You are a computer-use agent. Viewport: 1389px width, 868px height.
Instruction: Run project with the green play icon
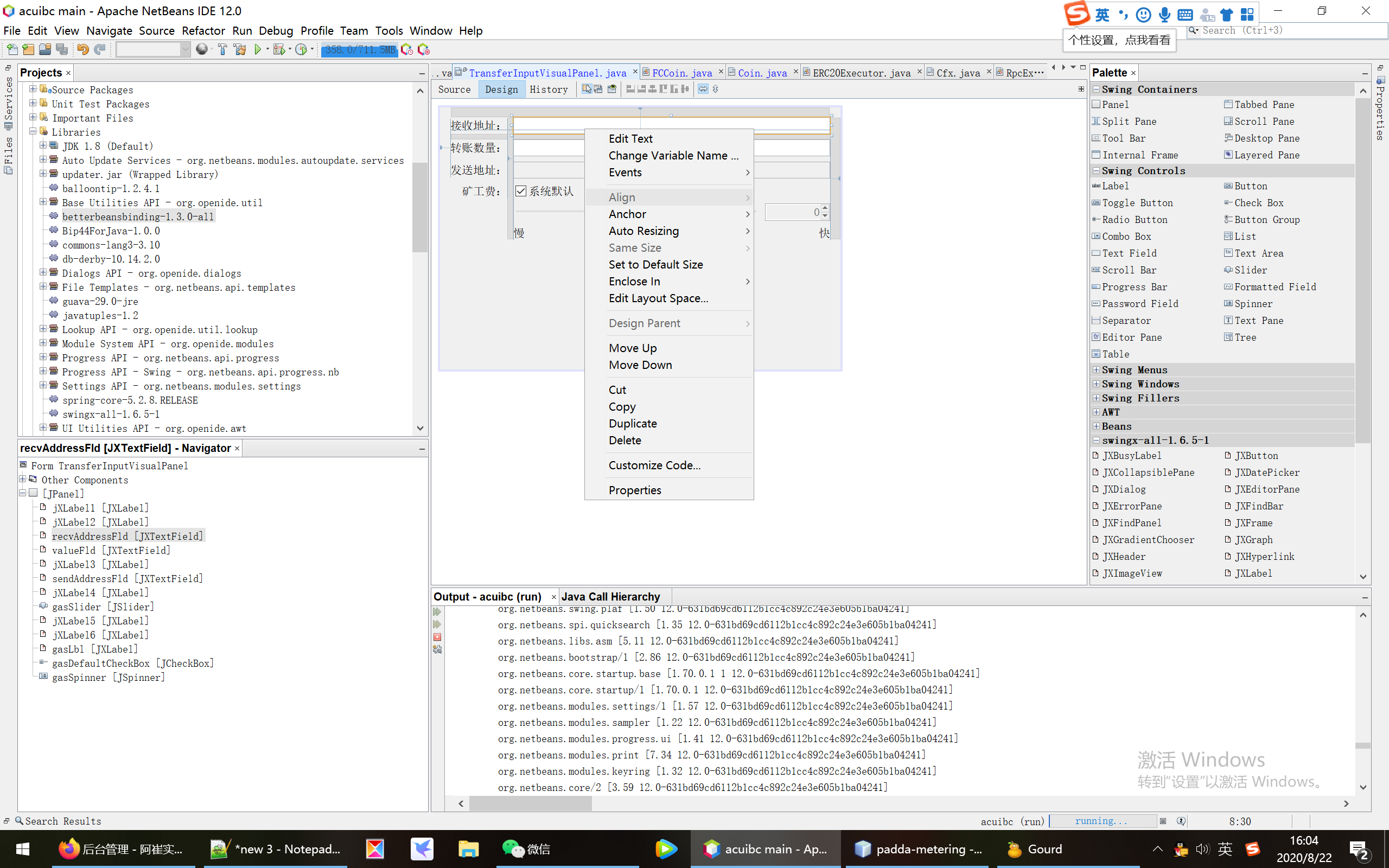coord(258,50)
